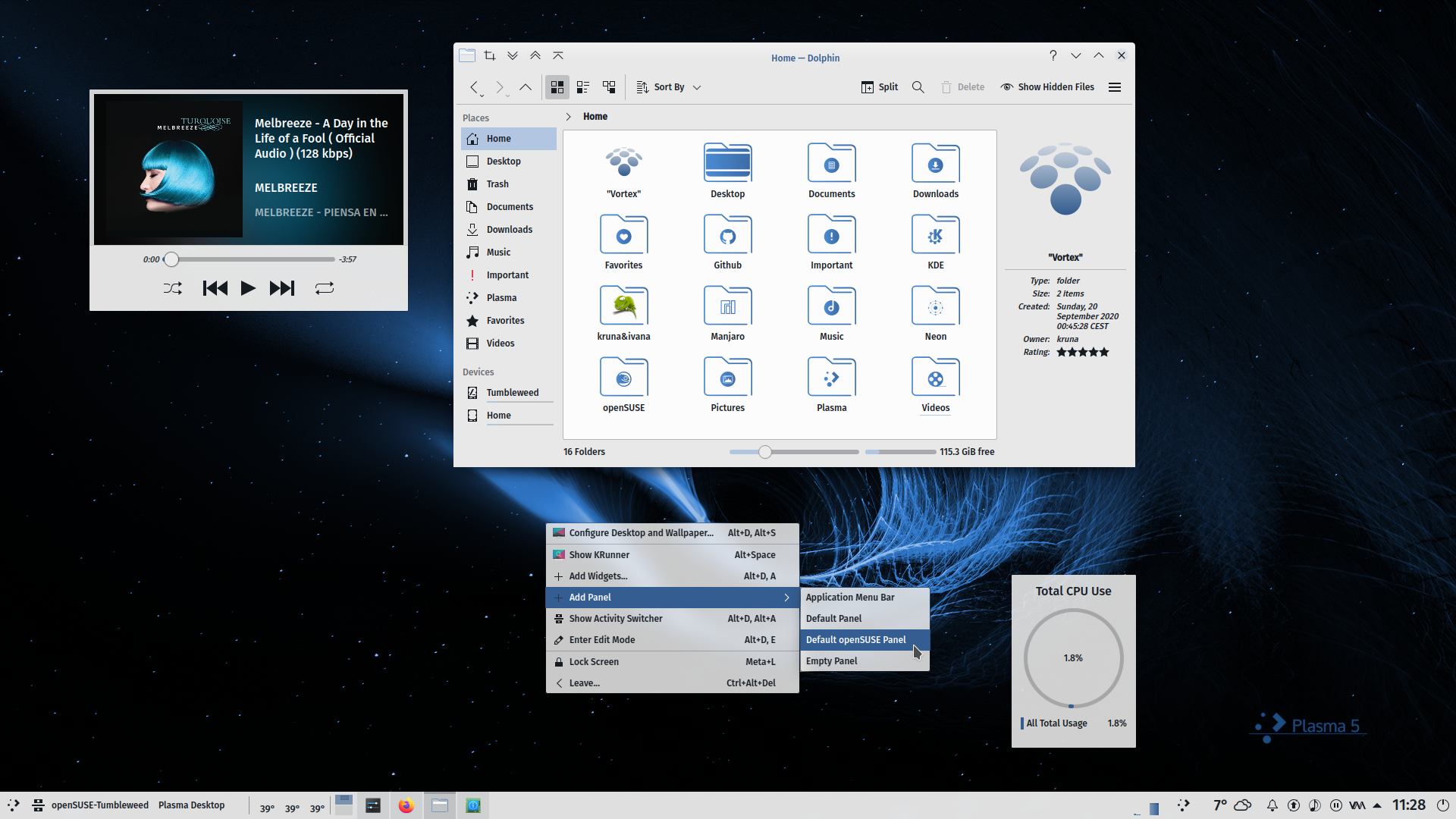The height and width of the screenshot is (819, 1456).
Task: Click the Dolphin window help question mark
Action: (x=1053, y=55)
